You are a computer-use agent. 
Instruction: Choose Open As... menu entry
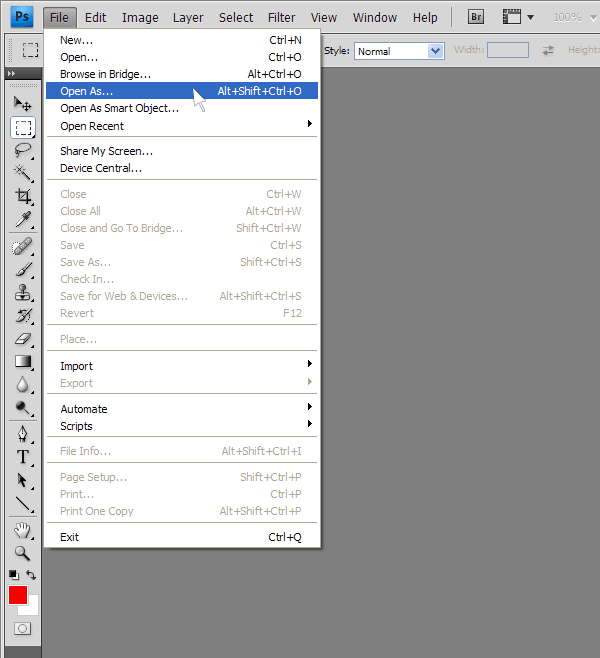pos(182,91)
